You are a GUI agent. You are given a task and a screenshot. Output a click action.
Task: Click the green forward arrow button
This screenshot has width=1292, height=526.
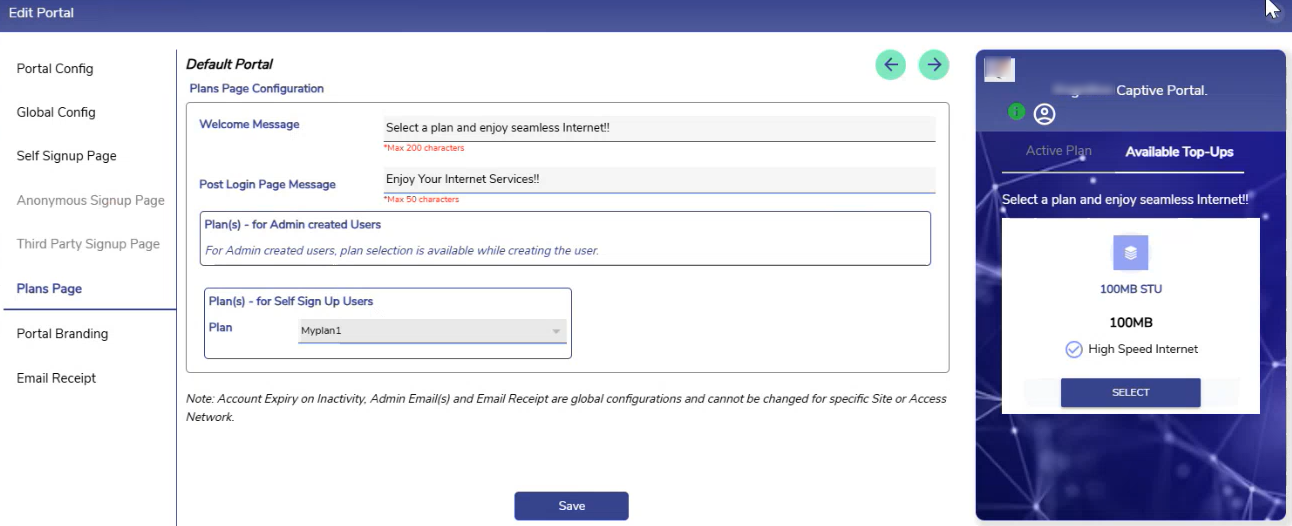coord(934,64)
